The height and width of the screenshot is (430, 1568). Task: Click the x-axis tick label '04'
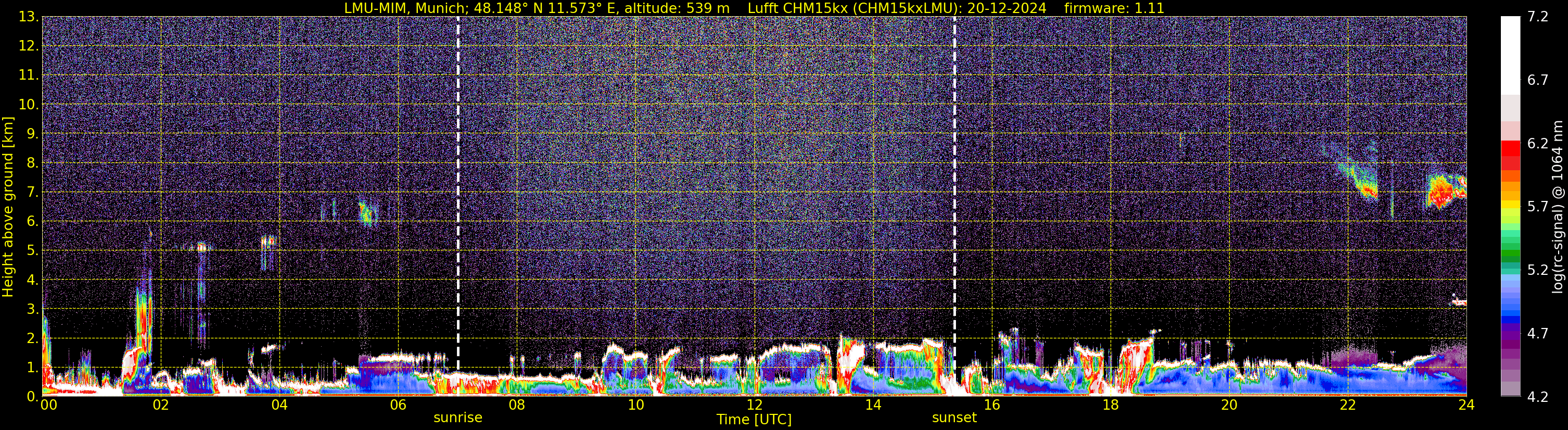tap(279, 406)
